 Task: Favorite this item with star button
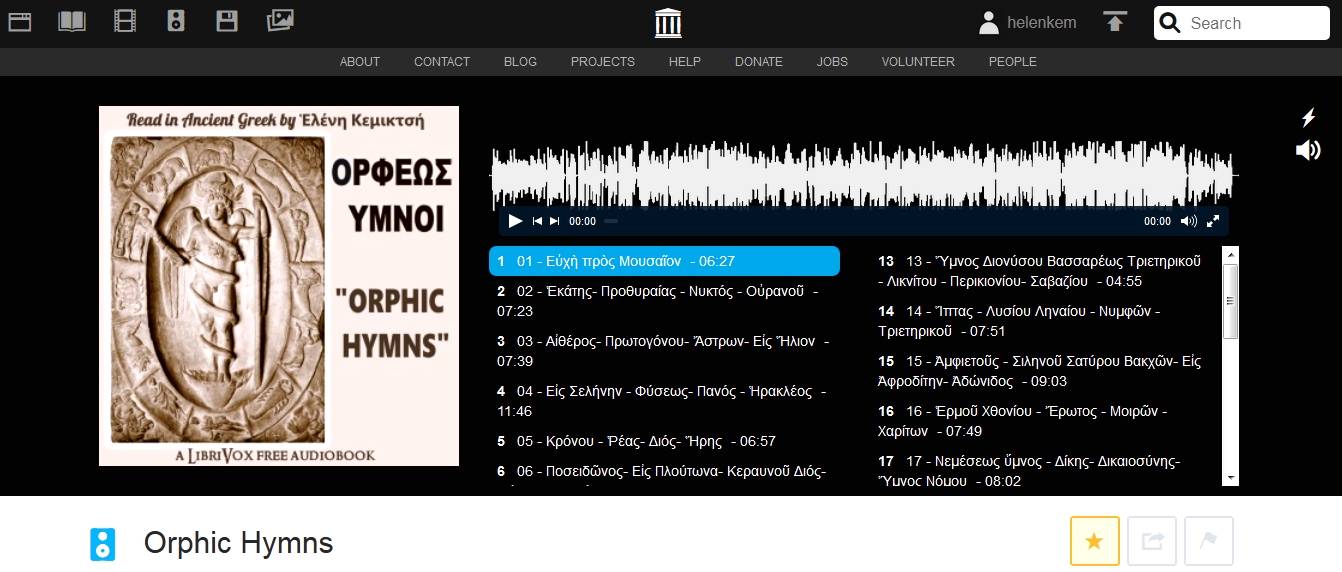point(1094,541)
